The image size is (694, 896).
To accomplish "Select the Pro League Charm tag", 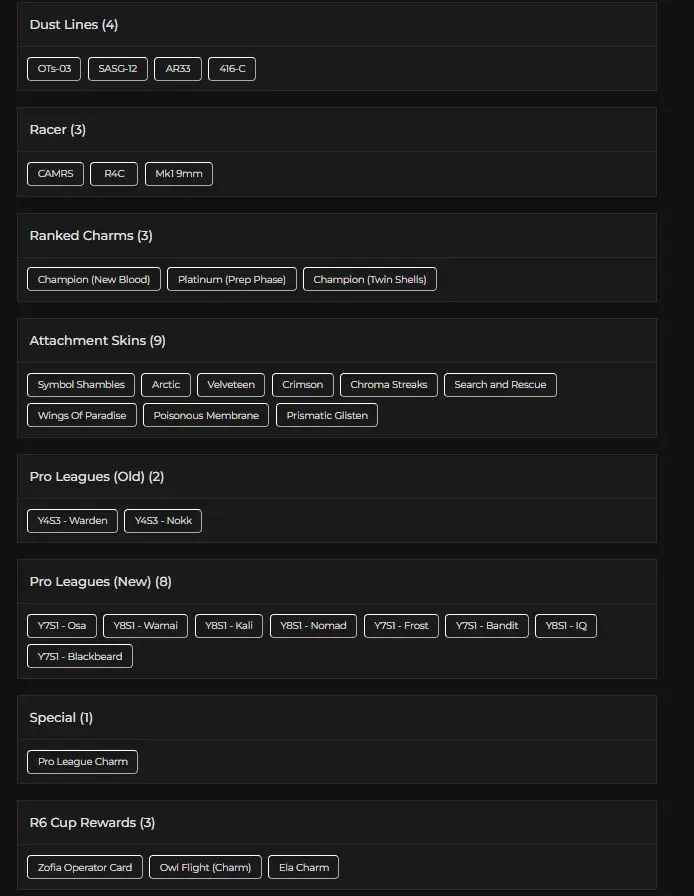I will (83, 762).
